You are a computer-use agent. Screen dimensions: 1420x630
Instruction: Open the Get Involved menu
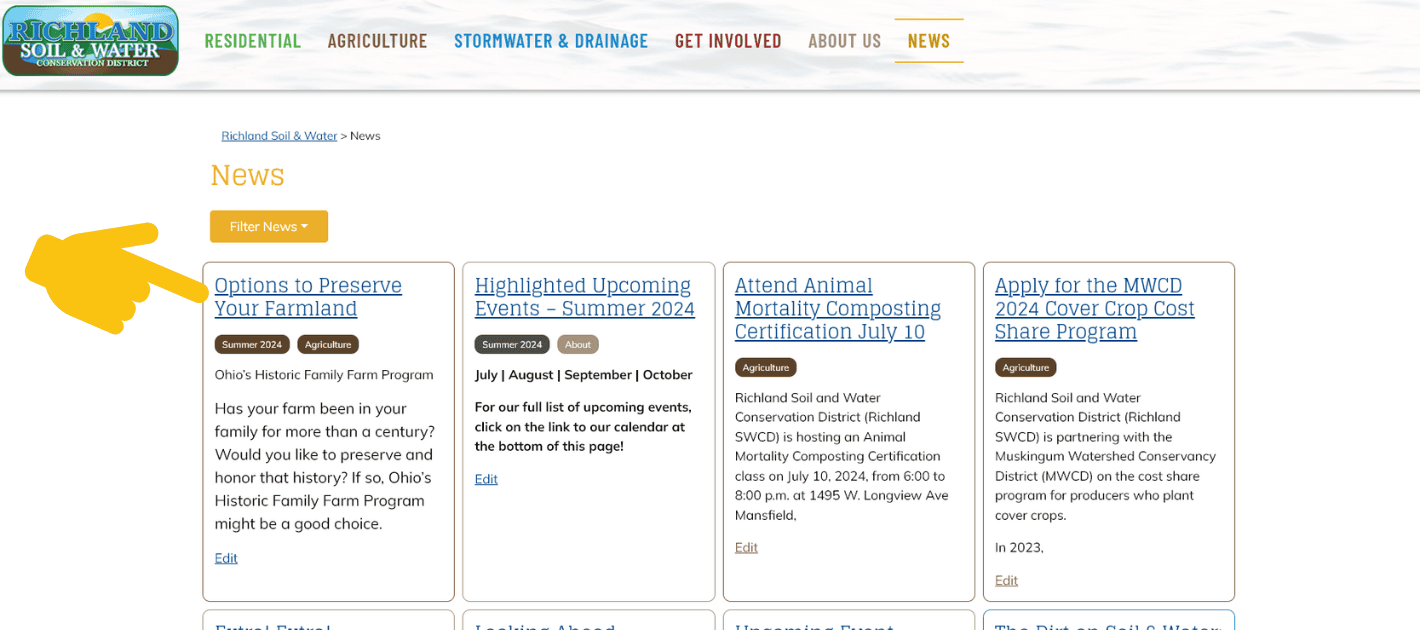tap(728, 41)
